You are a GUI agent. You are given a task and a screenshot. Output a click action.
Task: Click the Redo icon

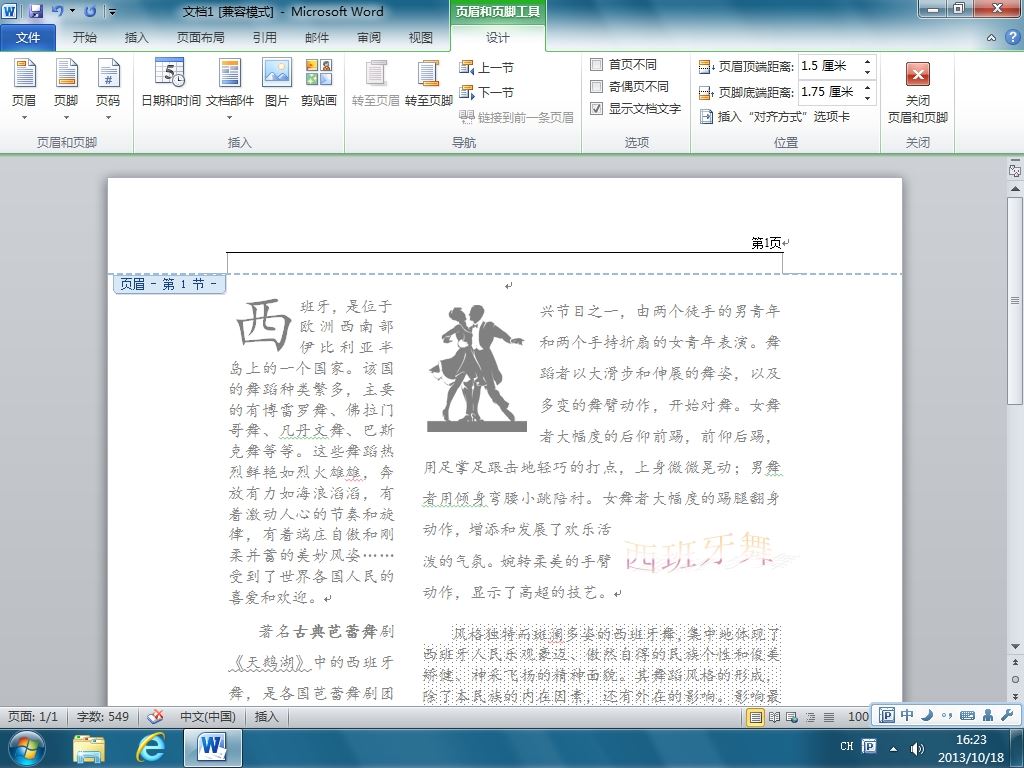click(x=91, y=11)
